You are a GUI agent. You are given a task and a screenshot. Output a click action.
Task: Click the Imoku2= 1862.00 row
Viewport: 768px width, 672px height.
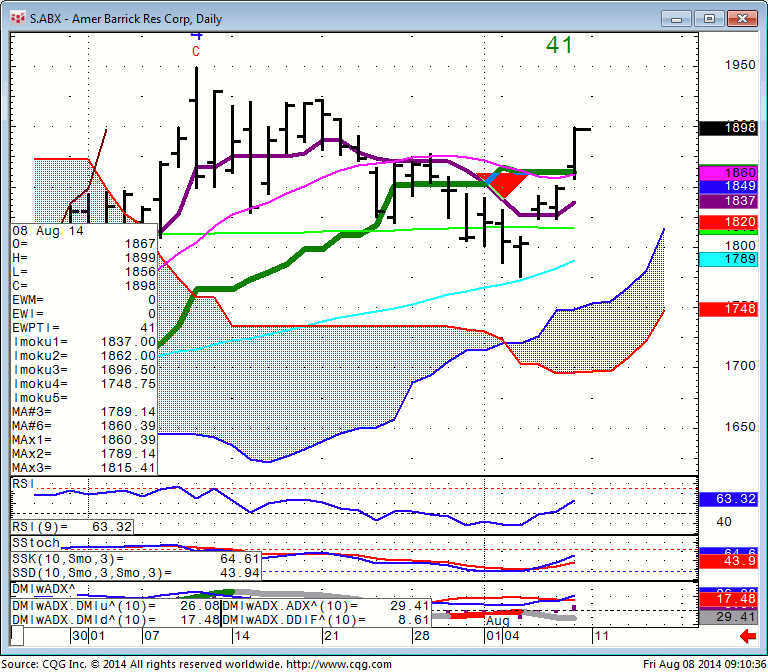(84, 356)
